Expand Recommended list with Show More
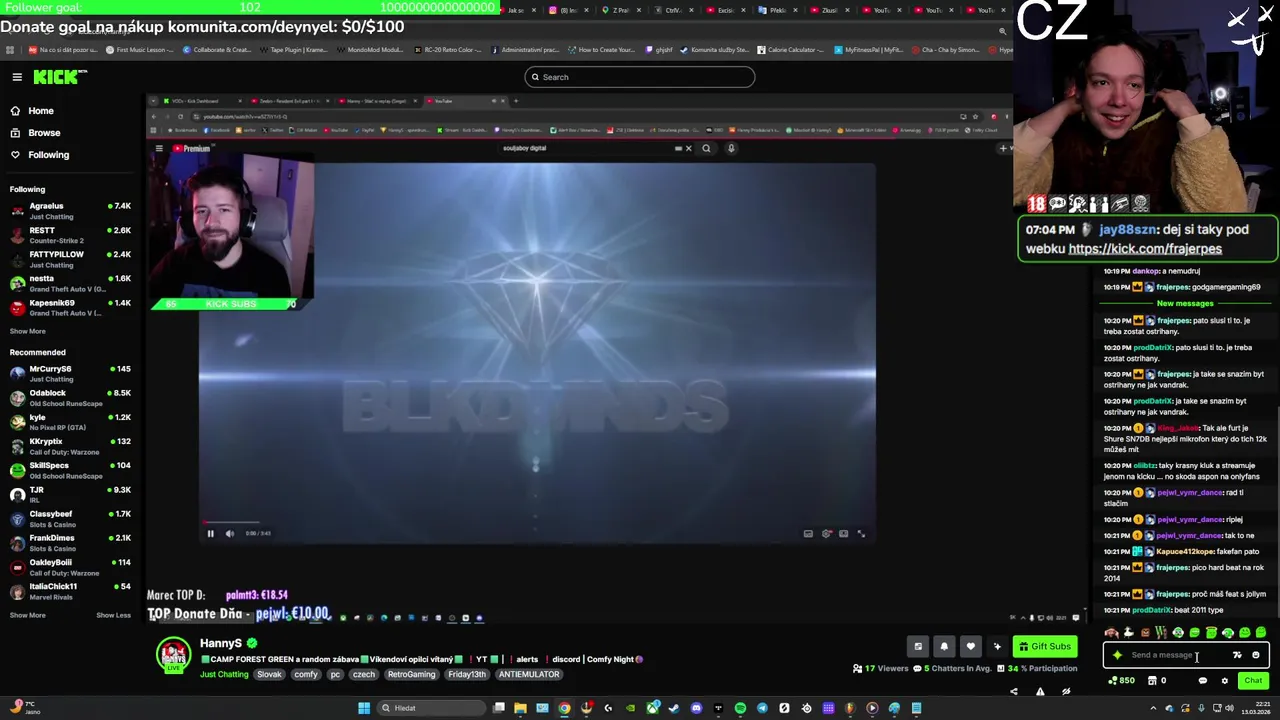Viewport: 1280px width, 720px height. [27, 615]
